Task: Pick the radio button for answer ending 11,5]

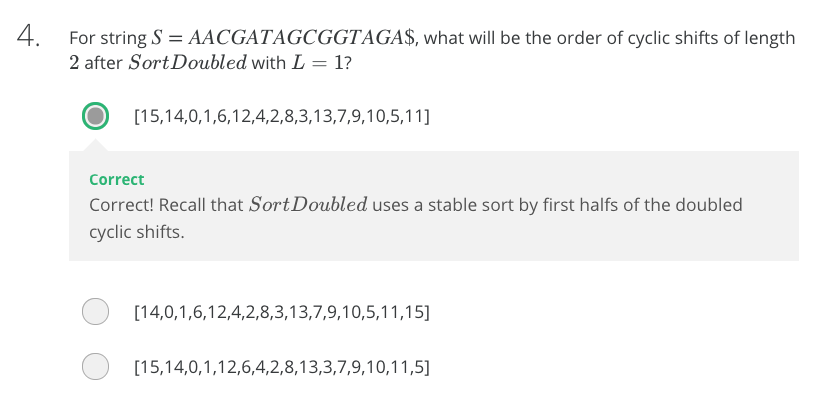Action: tap(95, 366)
